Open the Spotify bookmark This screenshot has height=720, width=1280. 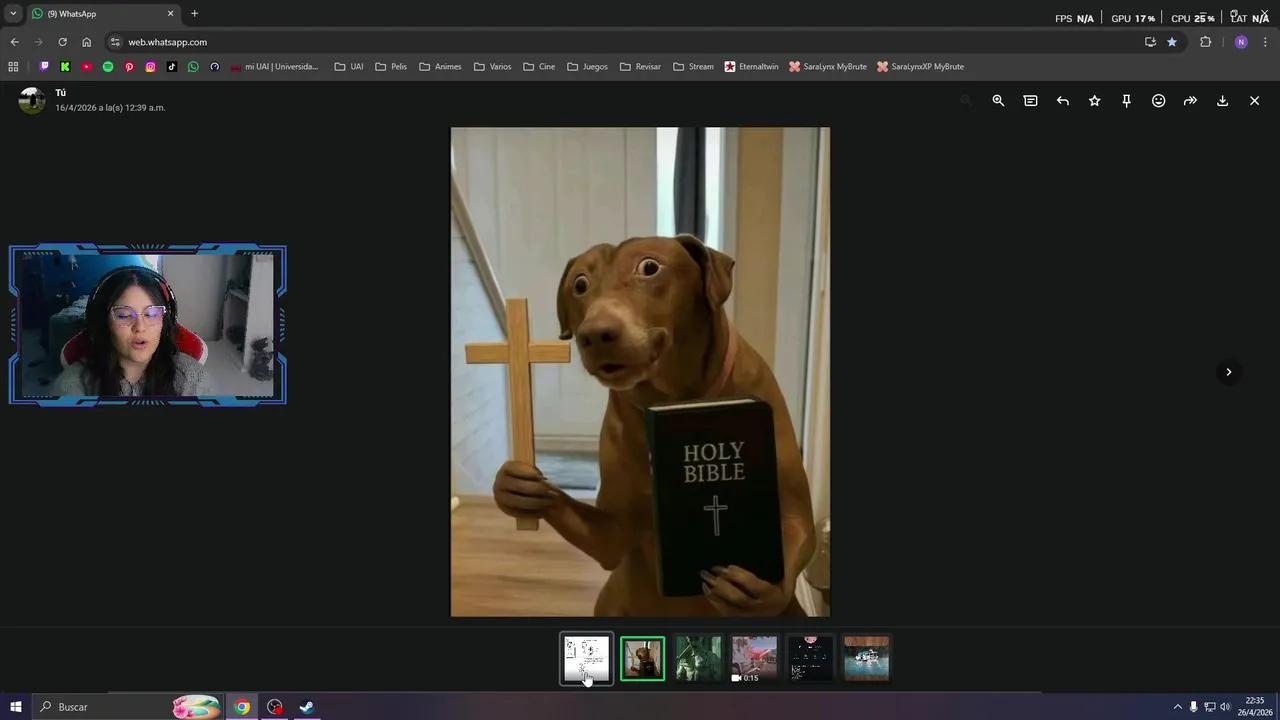[x=108, y=67]
